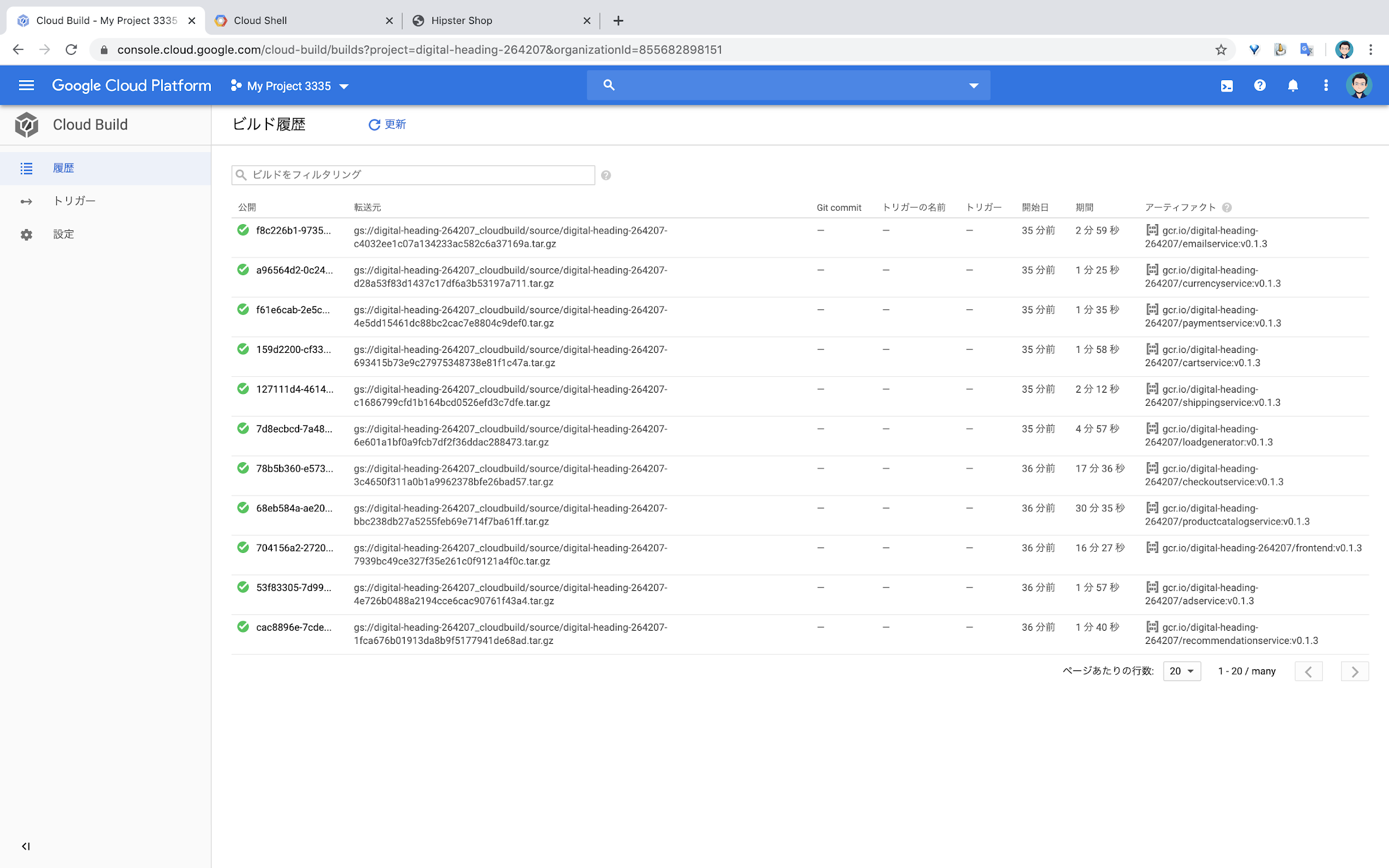Open build f8c226b1-9735...

click(x=294, y=230)
